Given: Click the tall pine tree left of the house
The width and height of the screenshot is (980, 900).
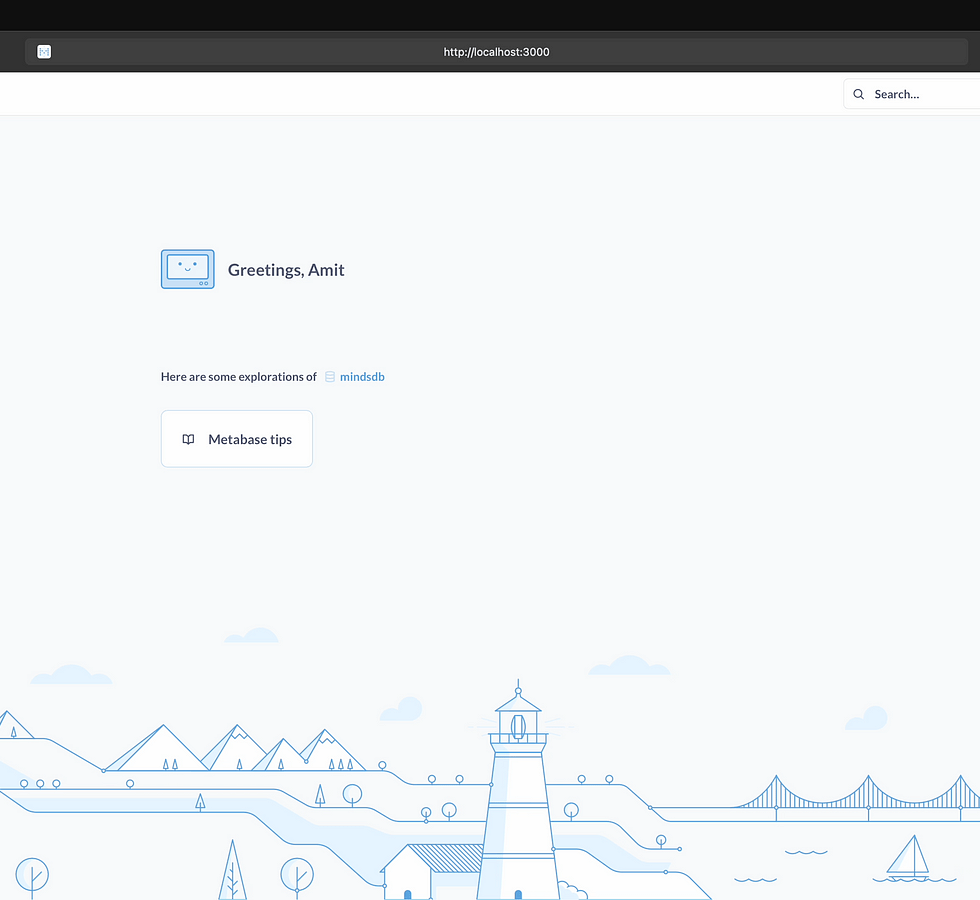Looking at the screenshot, I should click(x=232, y=870).
